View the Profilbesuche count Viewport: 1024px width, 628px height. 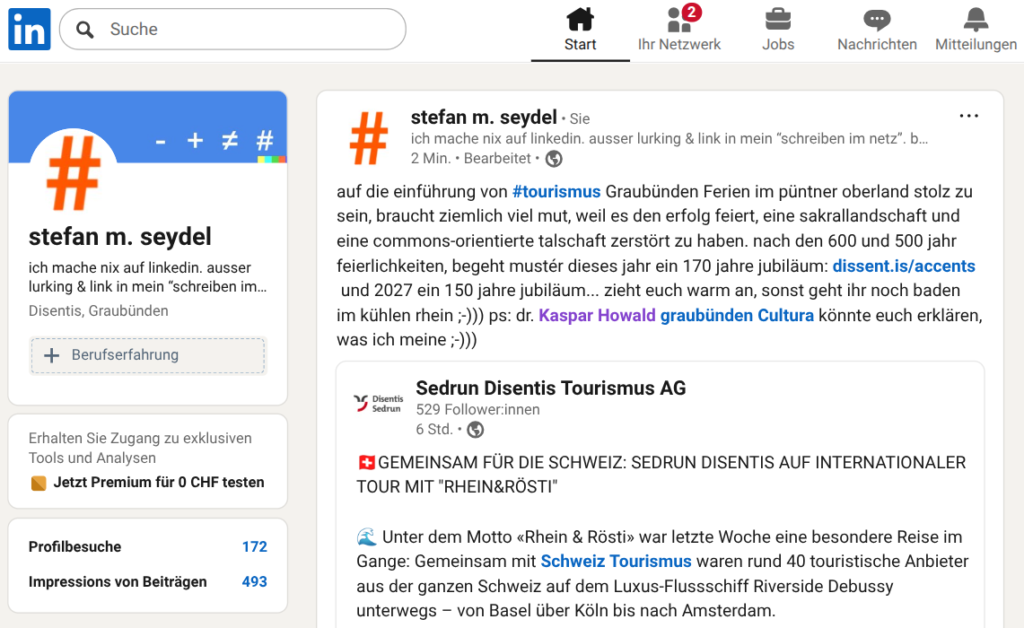[254, 547]
